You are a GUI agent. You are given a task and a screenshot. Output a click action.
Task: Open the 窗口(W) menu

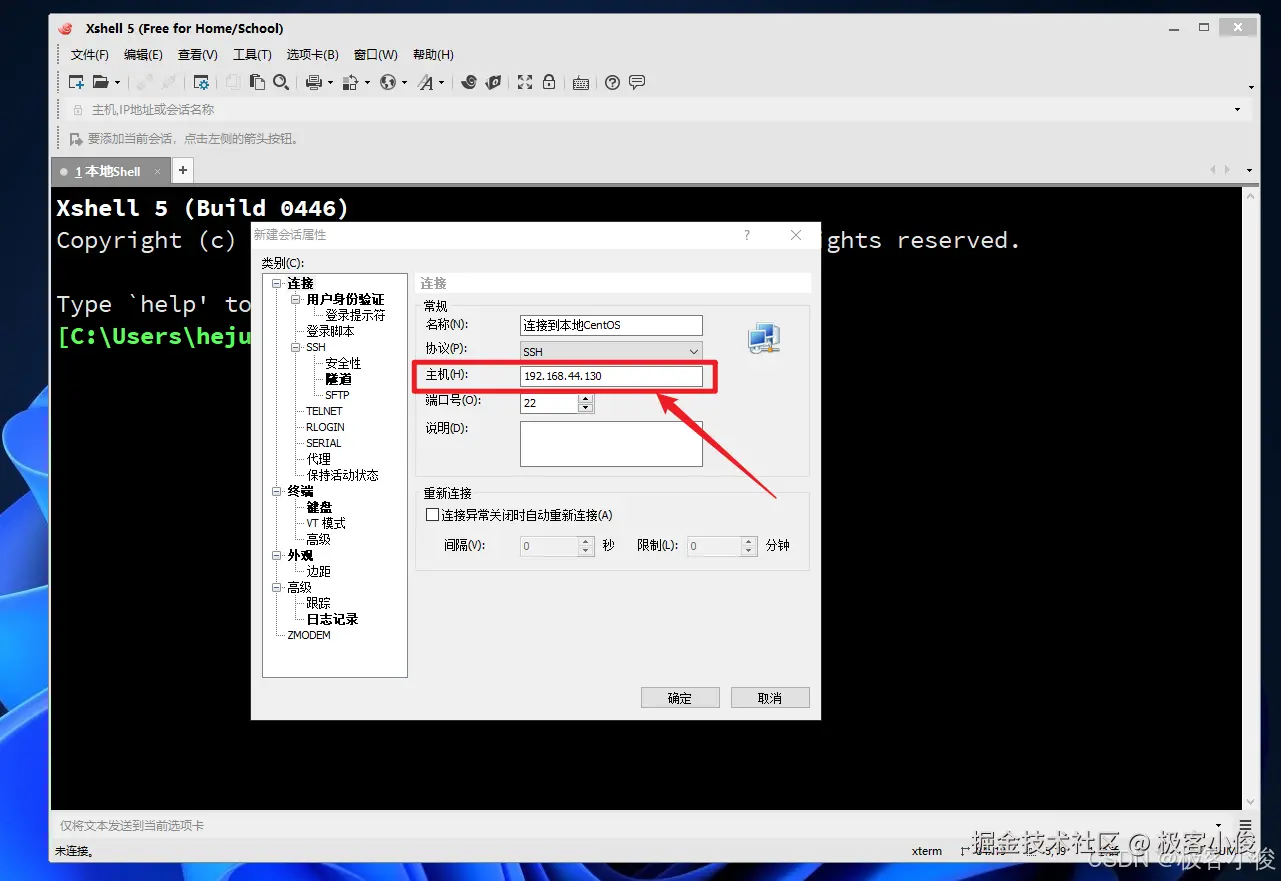pyautogui.click(x=376, y=55)
